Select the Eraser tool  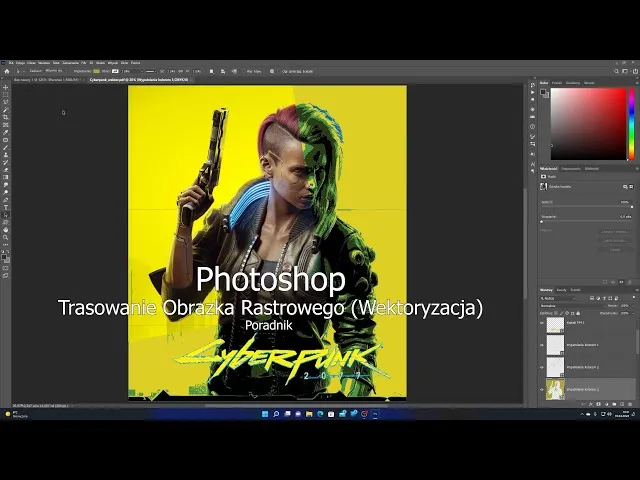(6, 170)
